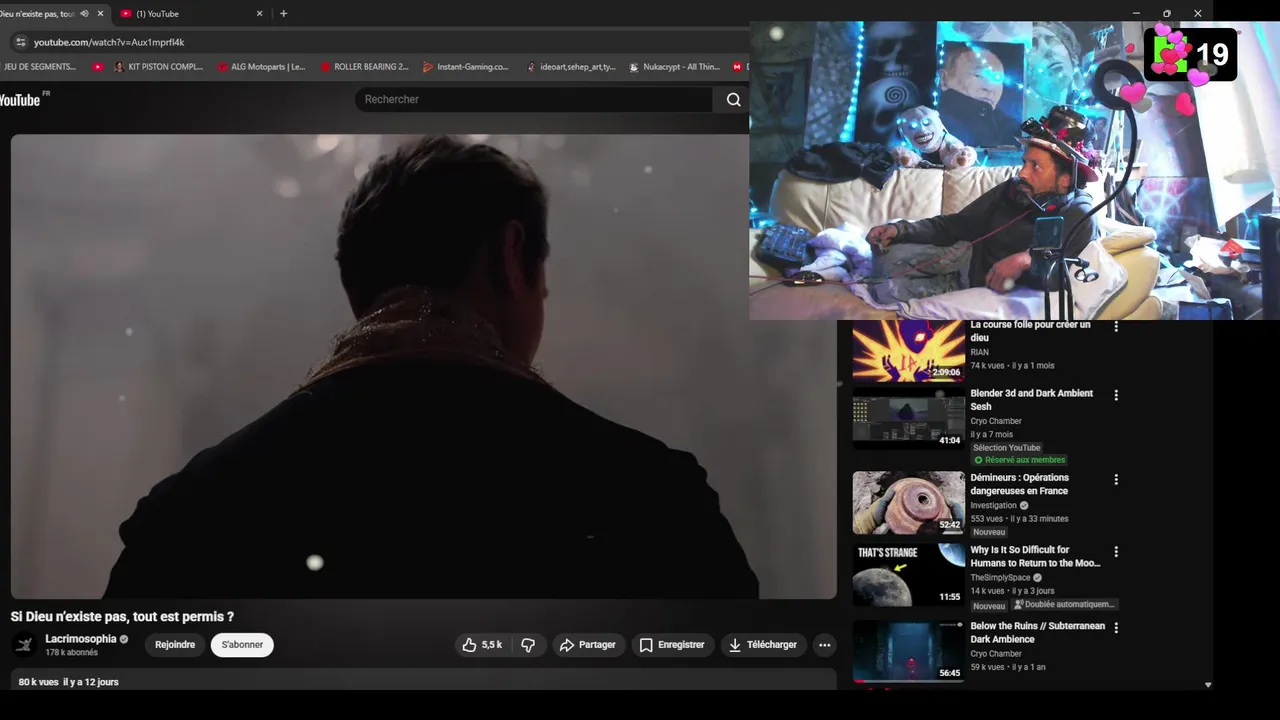Click the Investigation channel name
This screenshot has width=1280, height=720.
993,506
